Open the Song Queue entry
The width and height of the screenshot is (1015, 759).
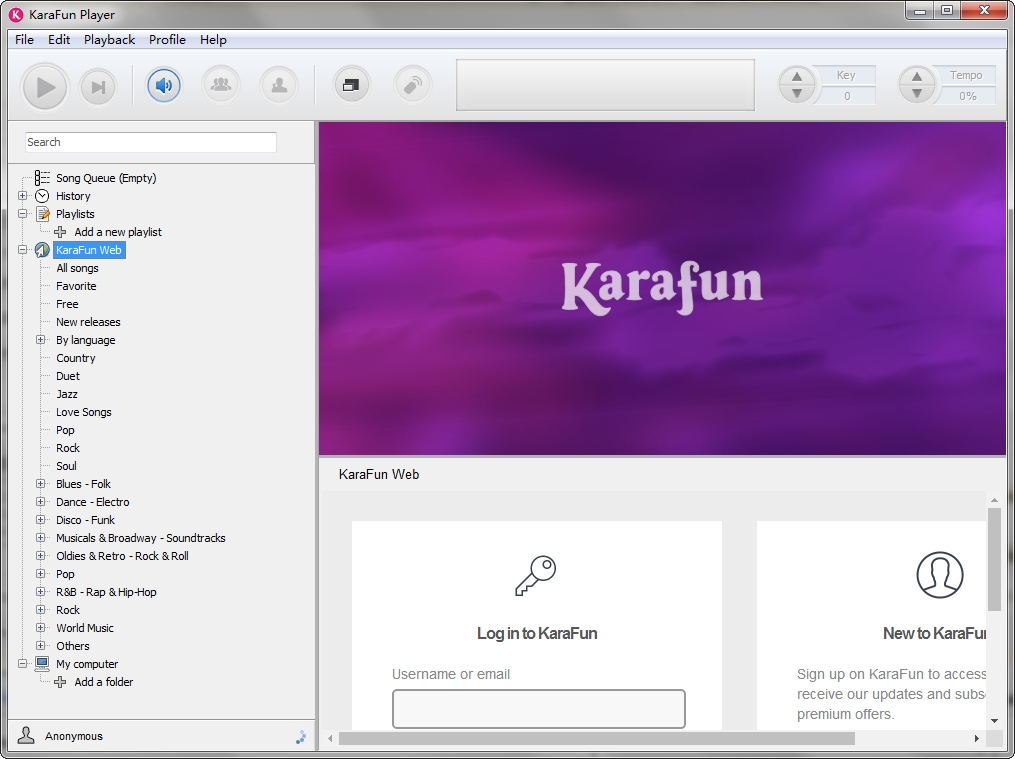(106, 178)
